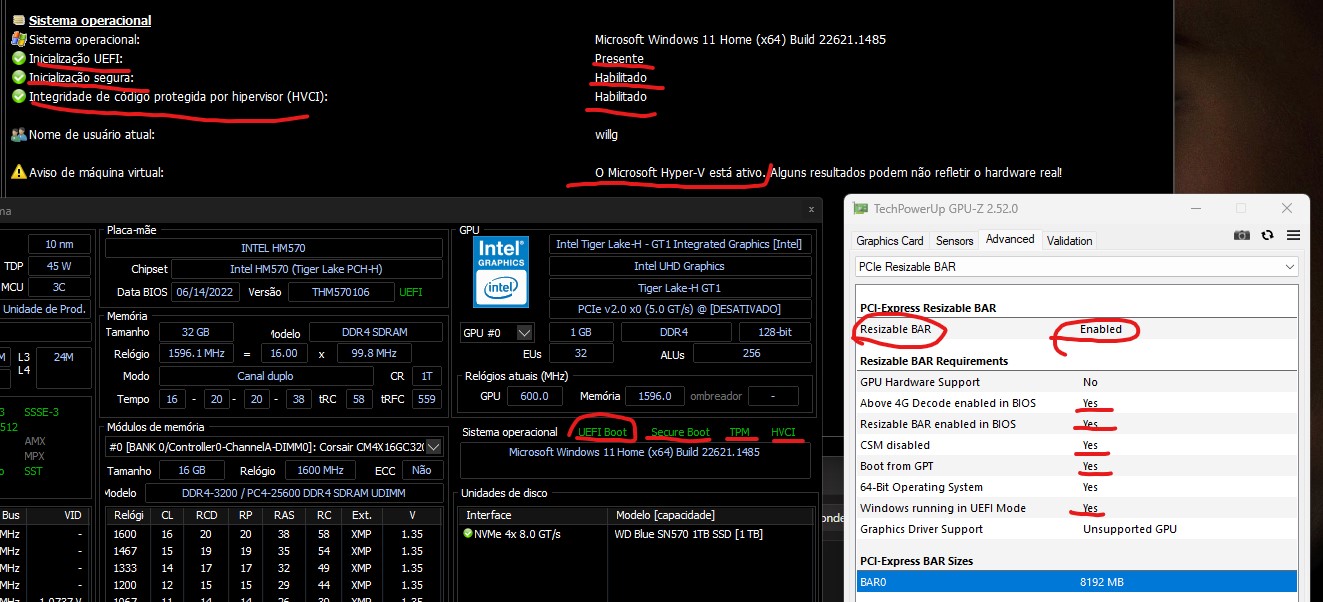Click Above 4G Decode enabled in BIOS row
Image resolution: width=1323 pixels, height=602 pixels.
coord(1077,403)
